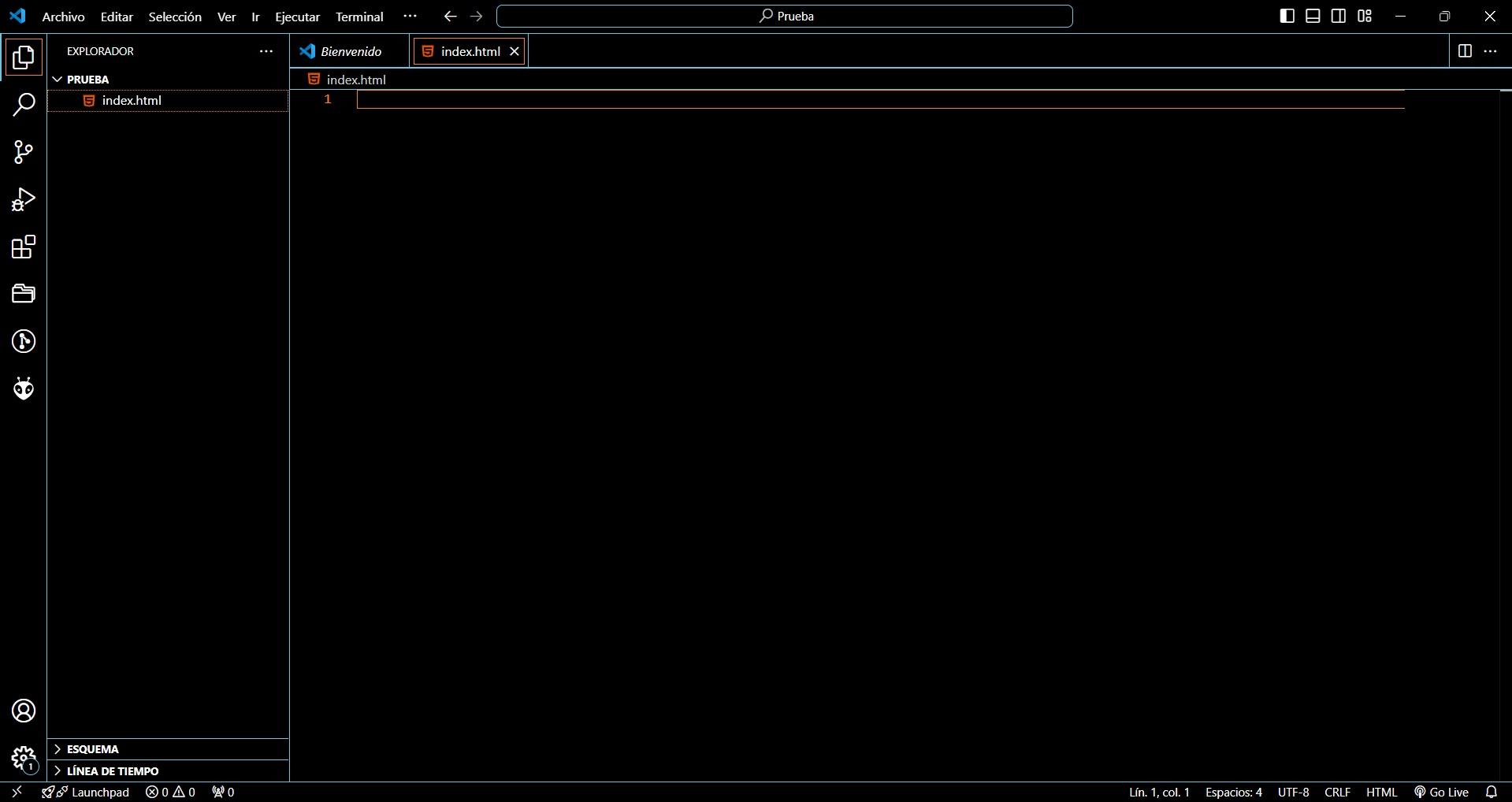The height and width of the screenshot is (802, 1512).
Task: Click the Prueba command center search
Action: 784,16
